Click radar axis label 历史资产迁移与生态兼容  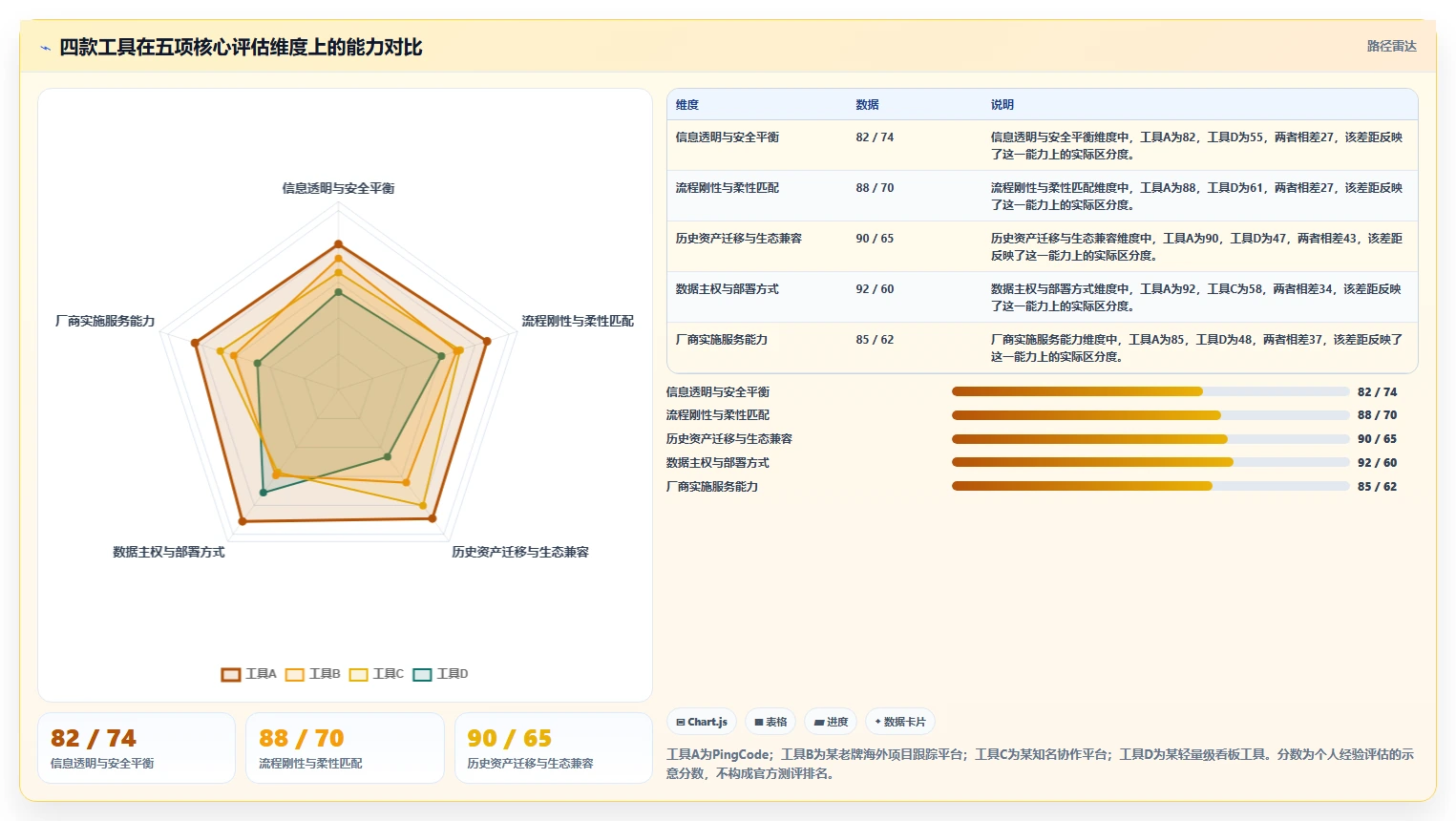point(520,552)
